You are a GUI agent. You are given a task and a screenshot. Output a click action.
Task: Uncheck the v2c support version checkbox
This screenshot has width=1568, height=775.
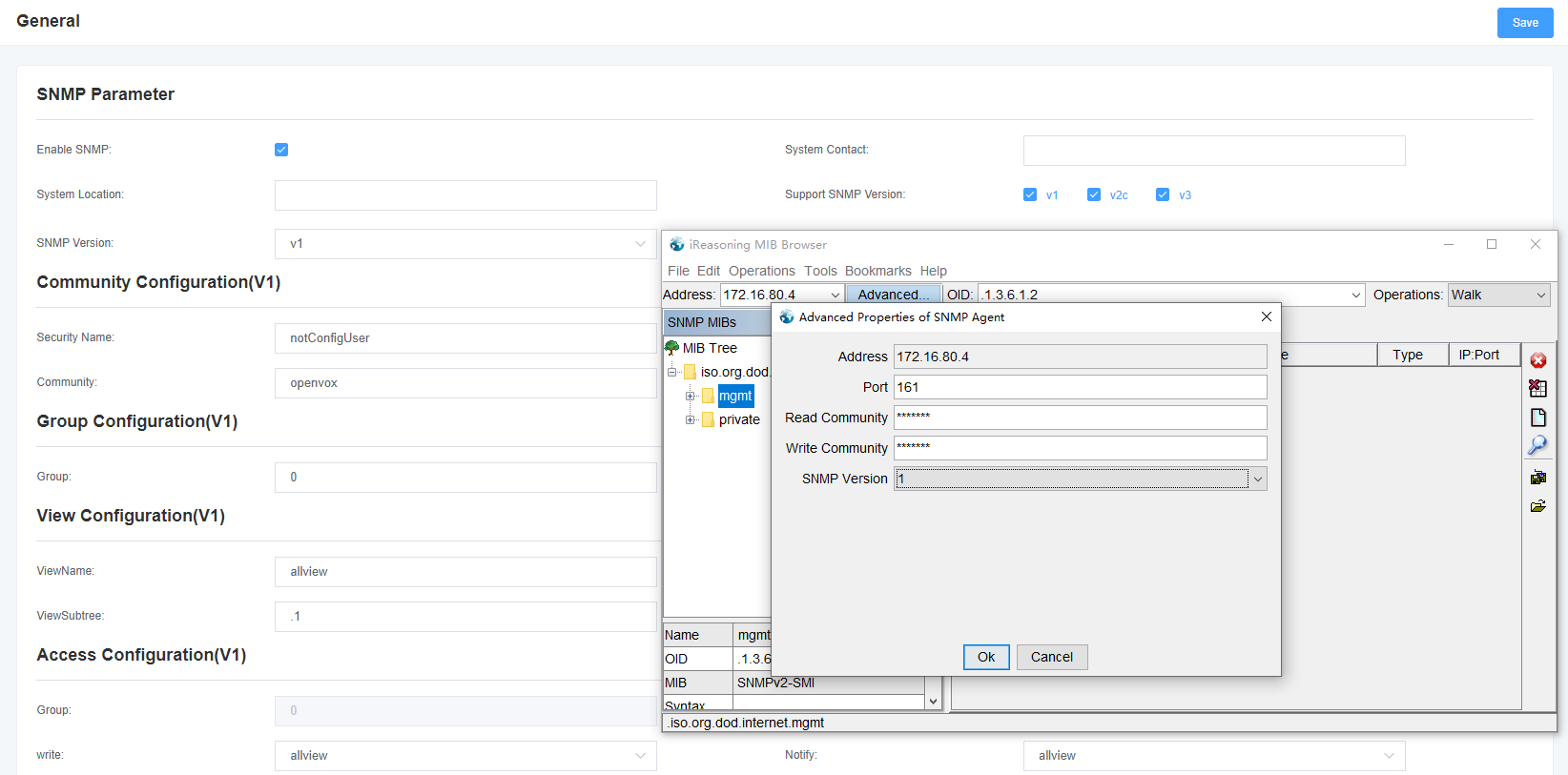click(x=1094, y=194)
